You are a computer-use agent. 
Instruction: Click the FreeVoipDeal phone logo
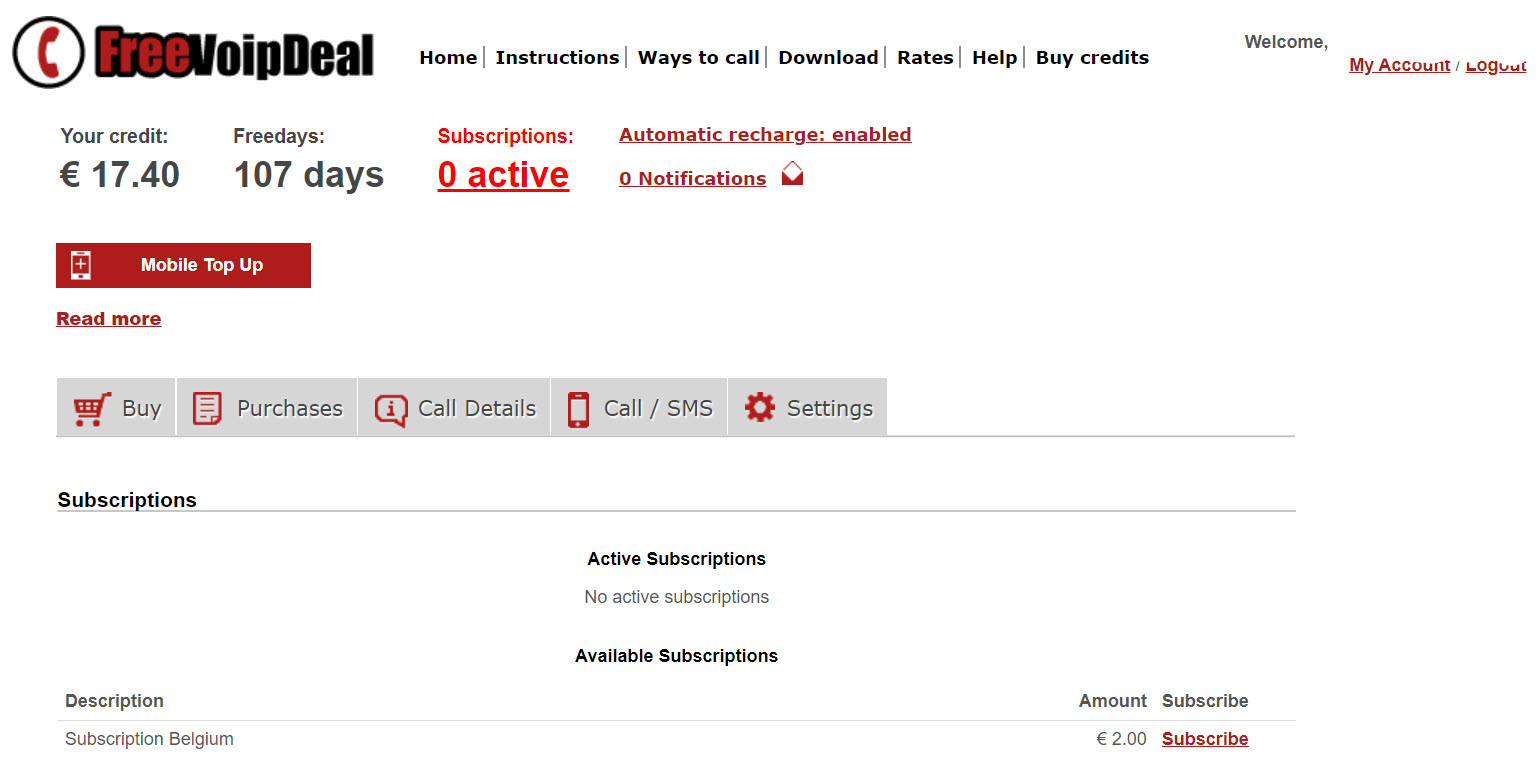coord(48,52)
